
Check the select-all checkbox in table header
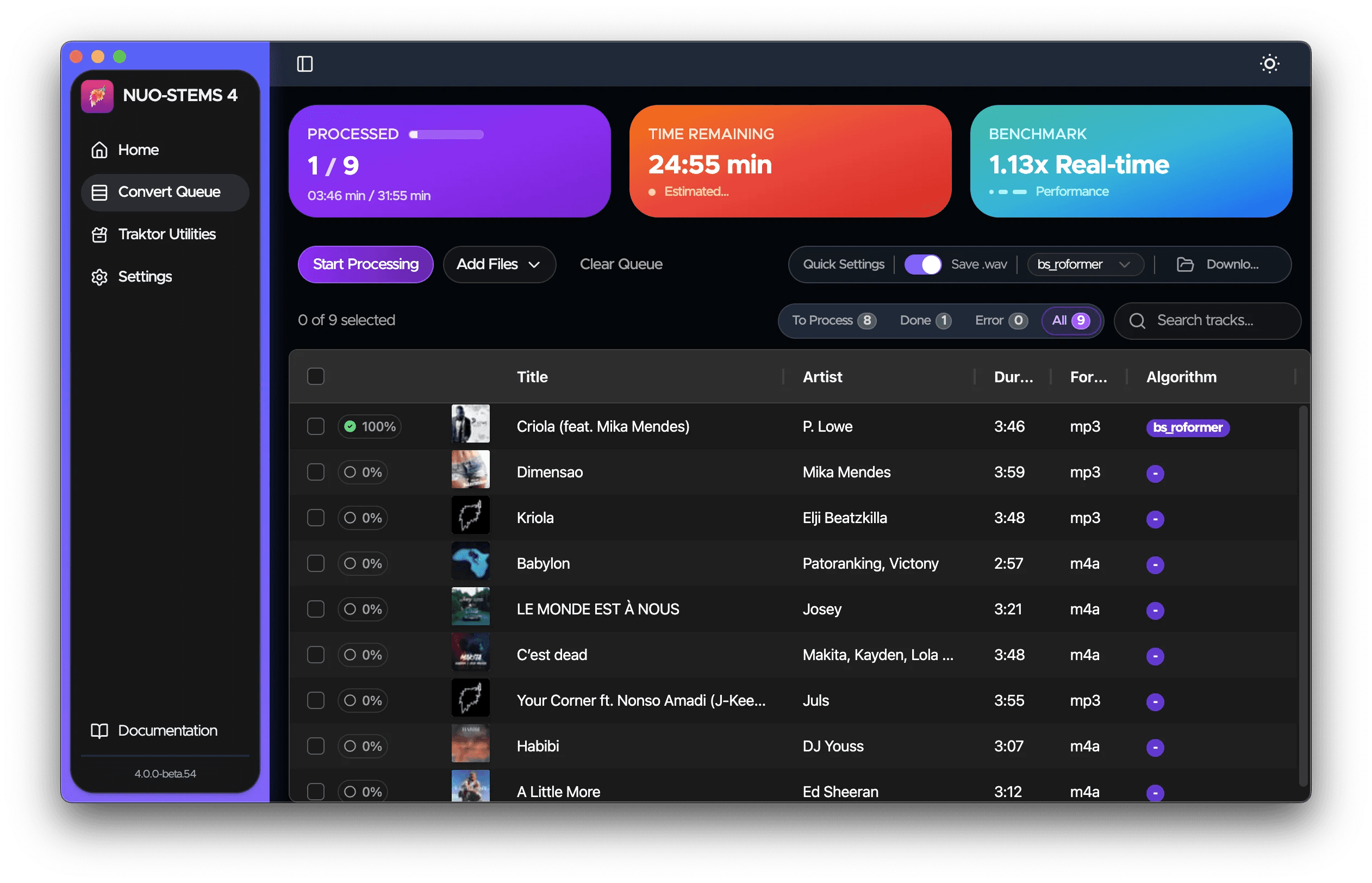(316, 376)
